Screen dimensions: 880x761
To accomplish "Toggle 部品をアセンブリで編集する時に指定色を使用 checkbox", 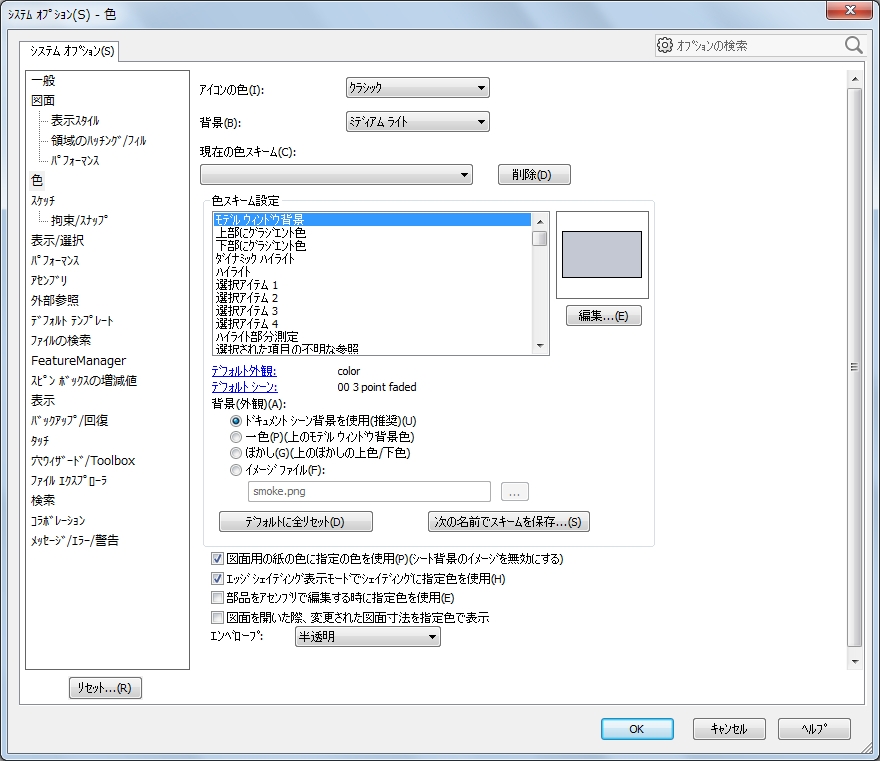I will 218,598.
